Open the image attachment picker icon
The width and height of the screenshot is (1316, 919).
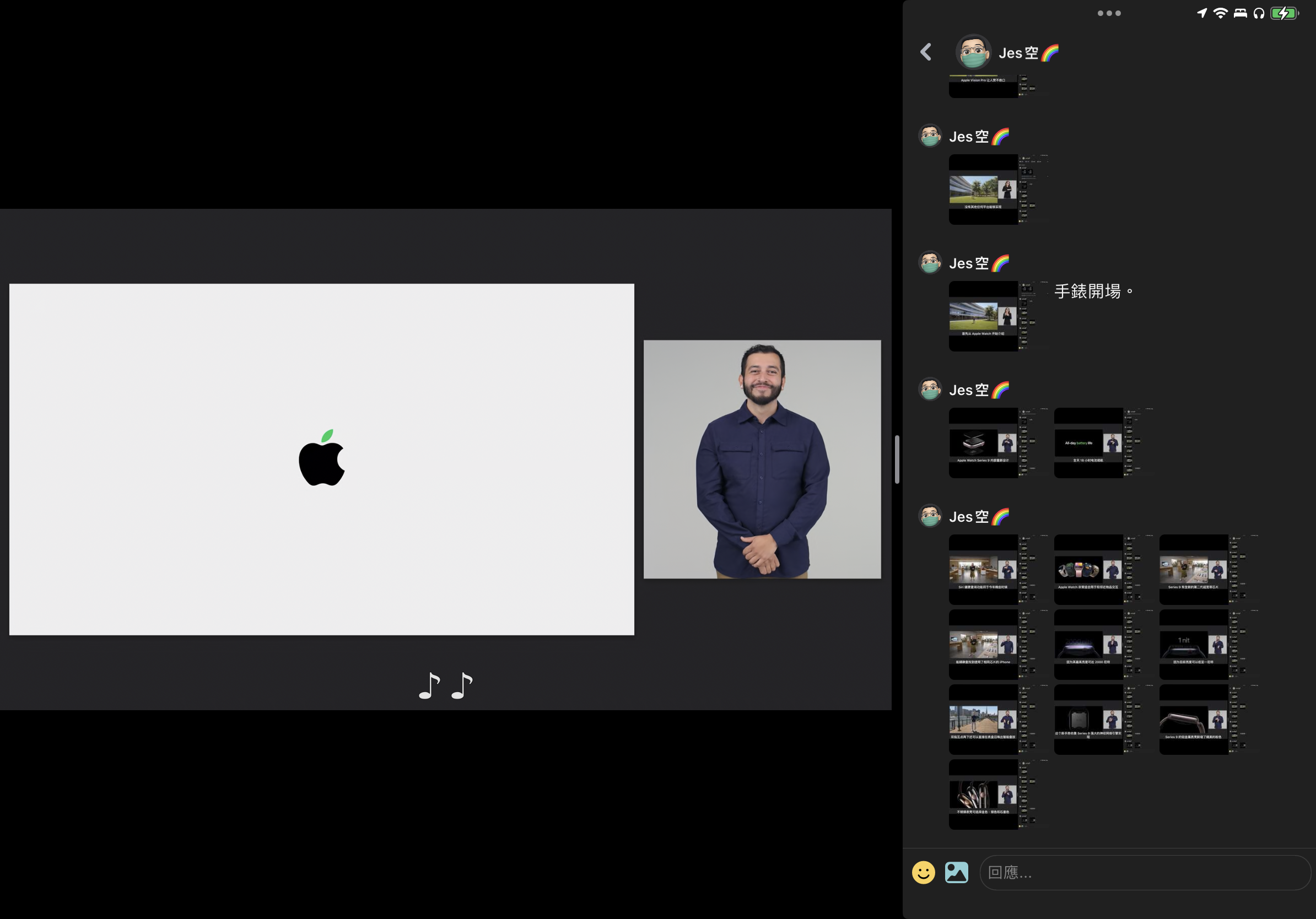(956, 872)
